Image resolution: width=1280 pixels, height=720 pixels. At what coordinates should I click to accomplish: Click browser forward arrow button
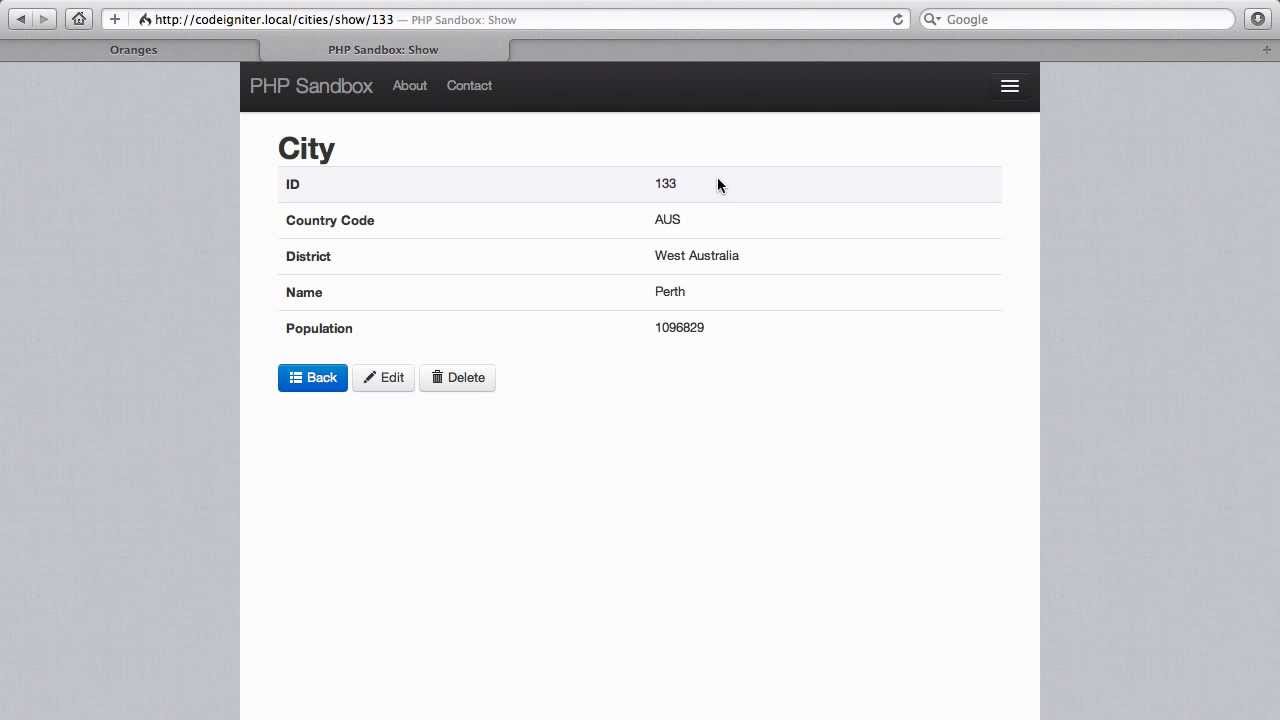tap(43, 19)
